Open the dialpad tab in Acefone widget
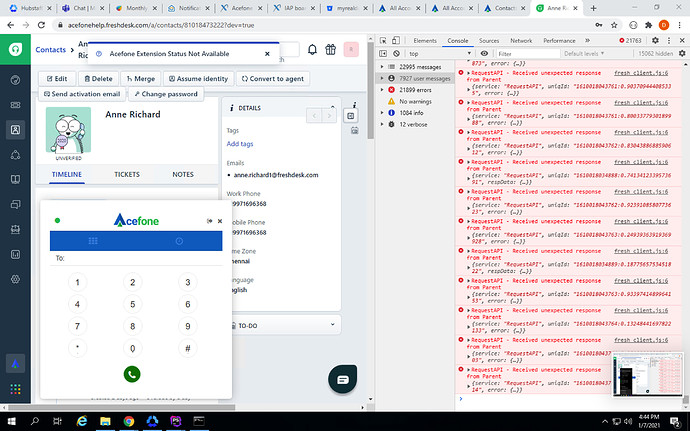Image resolution: width=690 pixels, height=431 pixels. [x=93, y=241]
